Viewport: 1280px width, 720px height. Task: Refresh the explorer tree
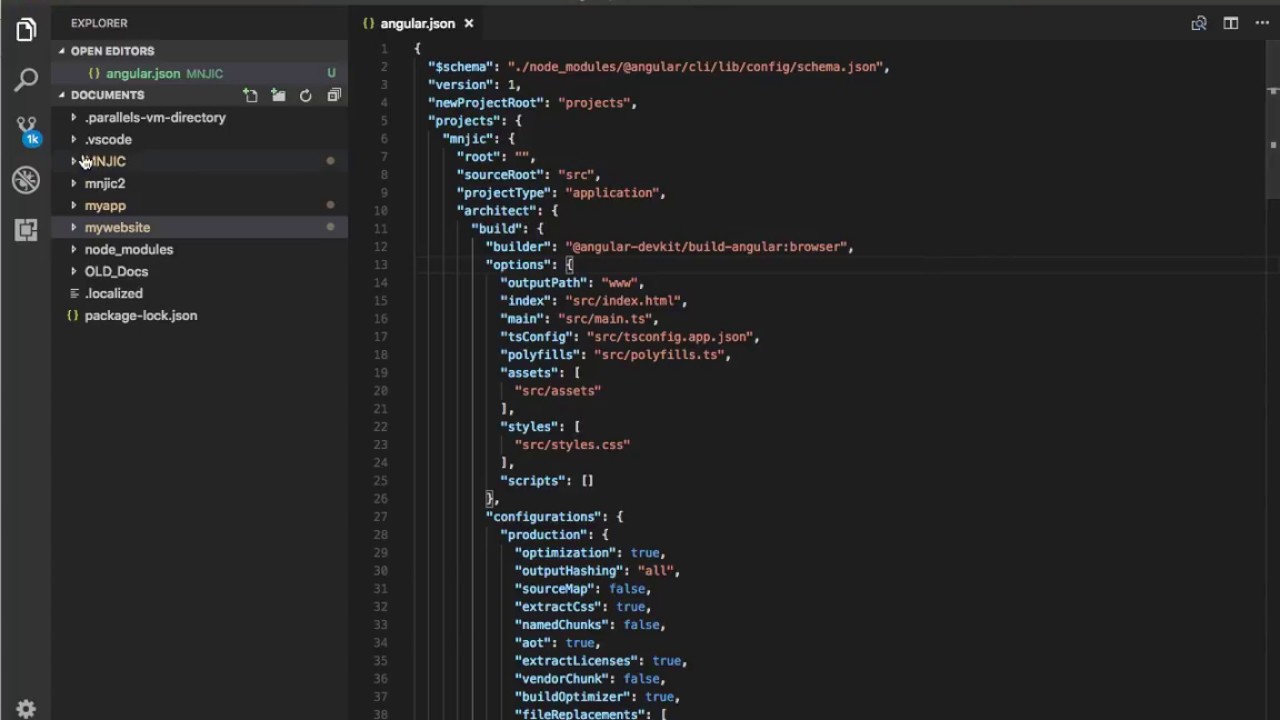click(x=306, y=95)
